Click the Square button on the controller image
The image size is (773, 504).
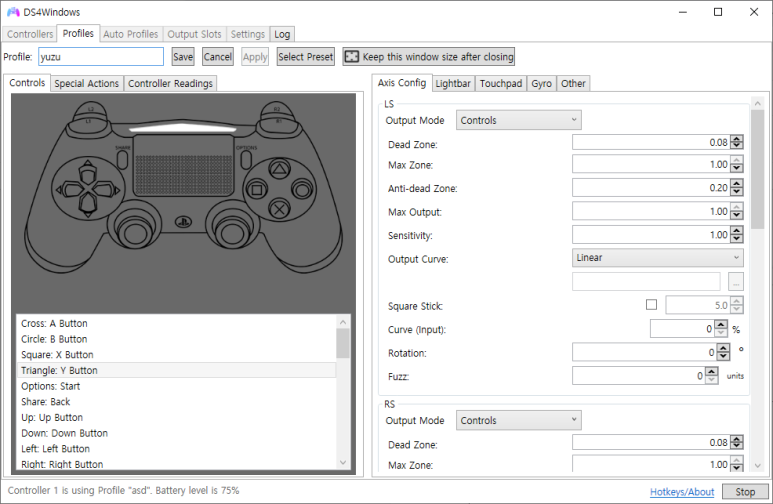tap(257, 189)
